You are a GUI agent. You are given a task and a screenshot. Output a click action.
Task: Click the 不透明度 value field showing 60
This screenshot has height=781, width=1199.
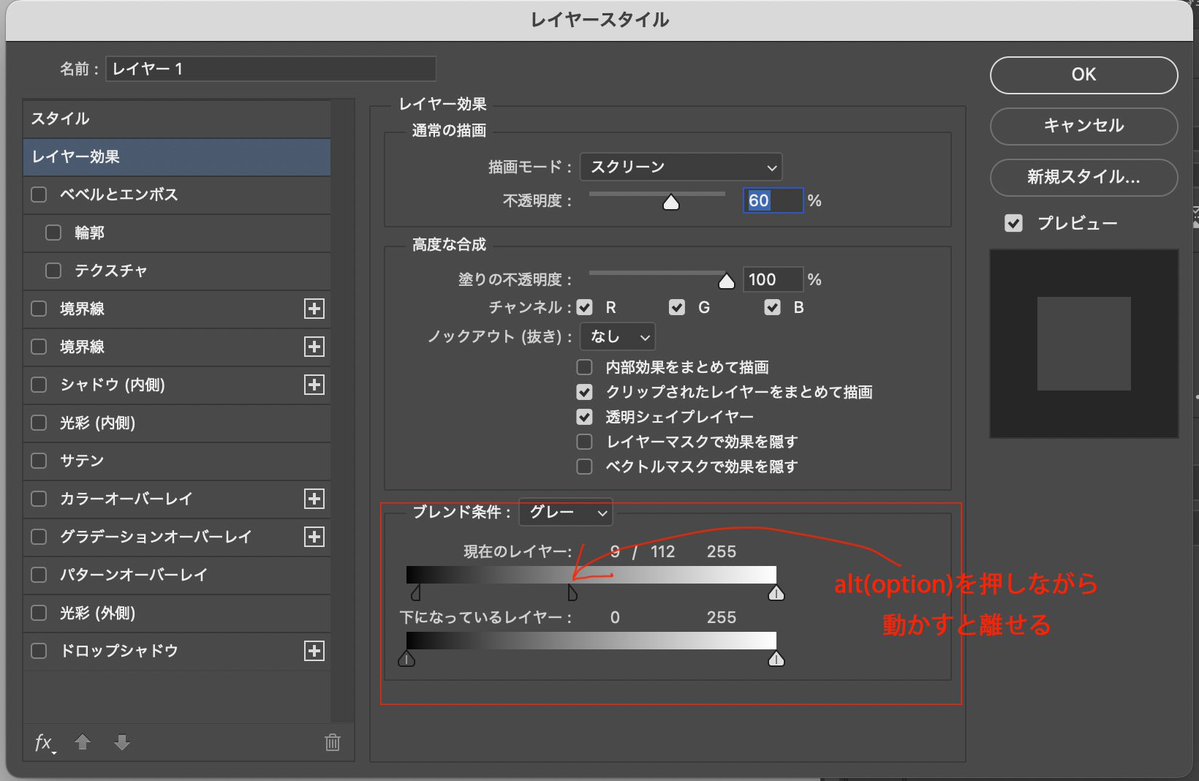pyautogui.click(x=772, y=200)
